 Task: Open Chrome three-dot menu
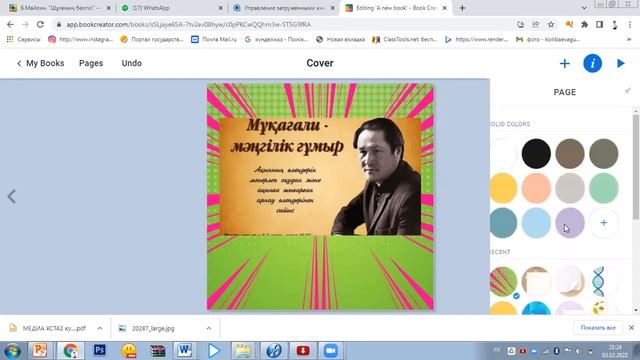(x=630, y=24)
